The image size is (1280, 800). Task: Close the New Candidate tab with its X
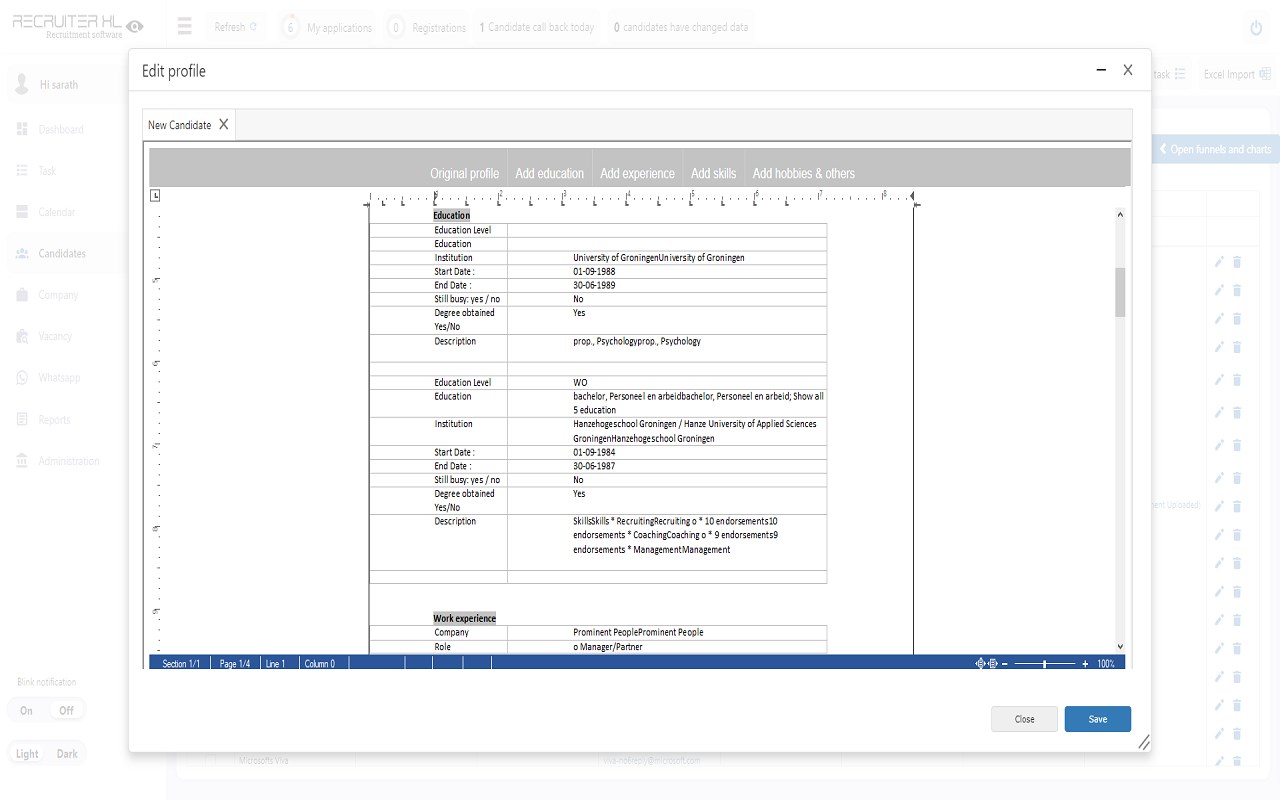(x=224, y=124)
